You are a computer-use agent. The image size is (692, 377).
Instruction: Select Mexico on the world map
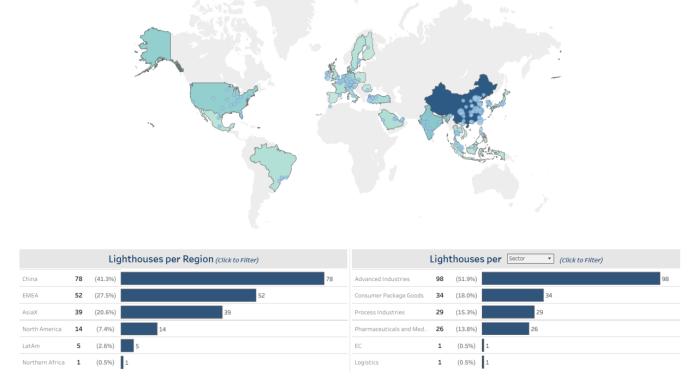pyautogui.click(x=216, y=120)
